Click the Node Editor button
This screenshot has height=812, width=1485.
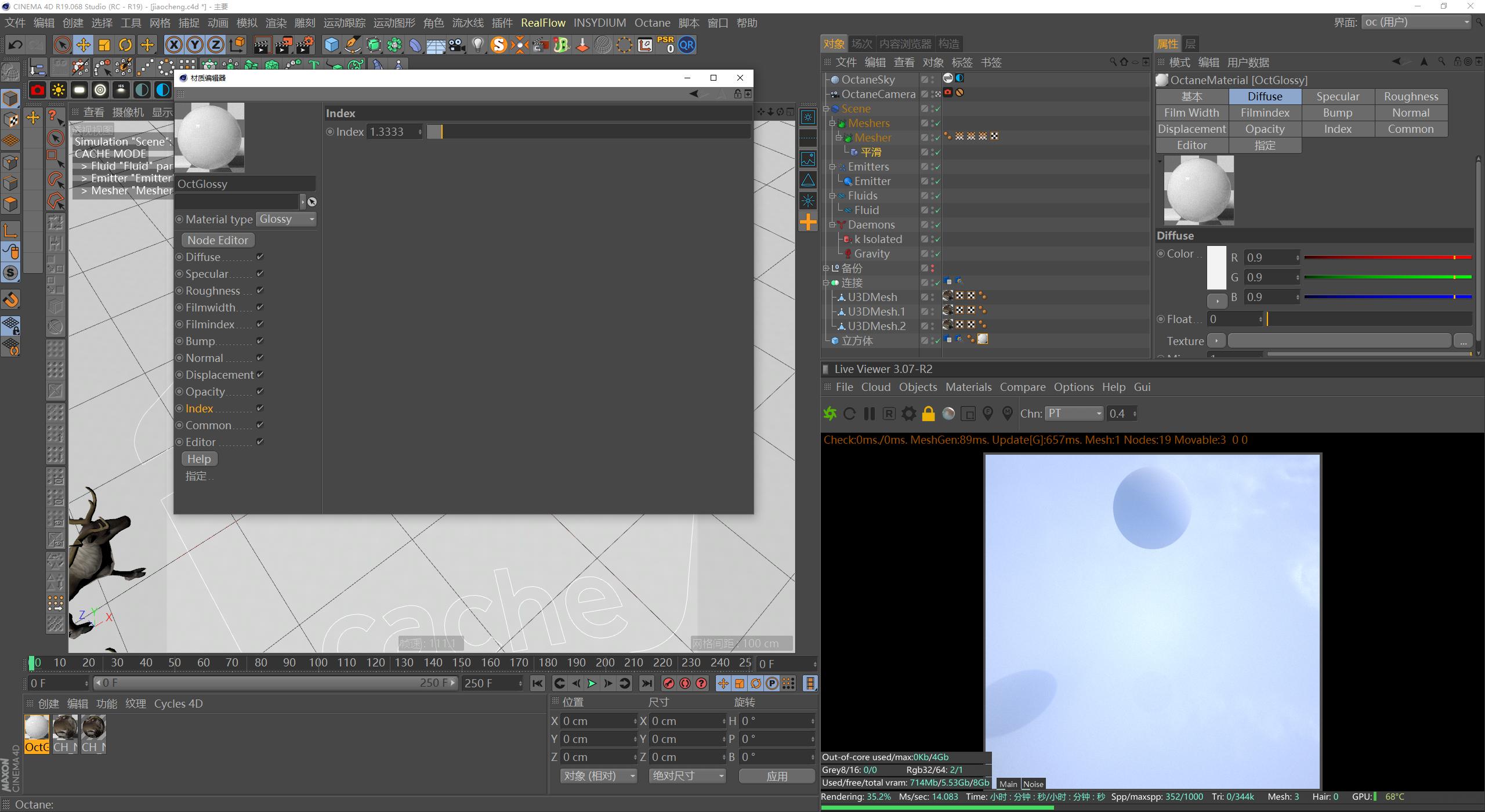(x=218, y=240)
